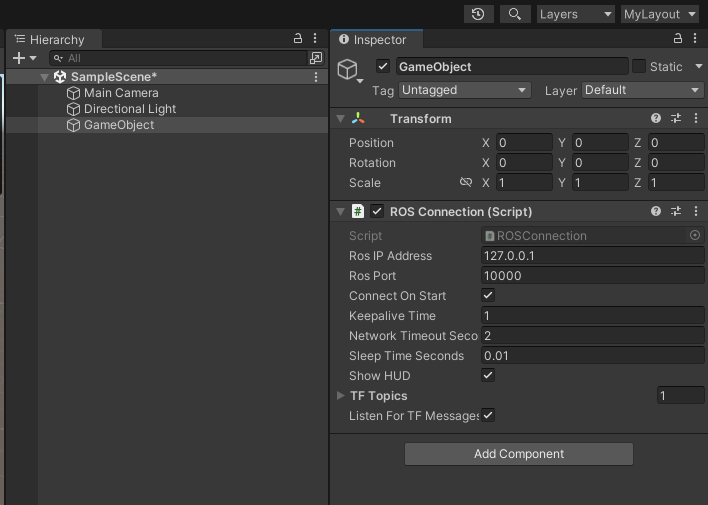708x505 pixels.
Task: Open Transform component context menu
Action: click(x=696, y=118)
